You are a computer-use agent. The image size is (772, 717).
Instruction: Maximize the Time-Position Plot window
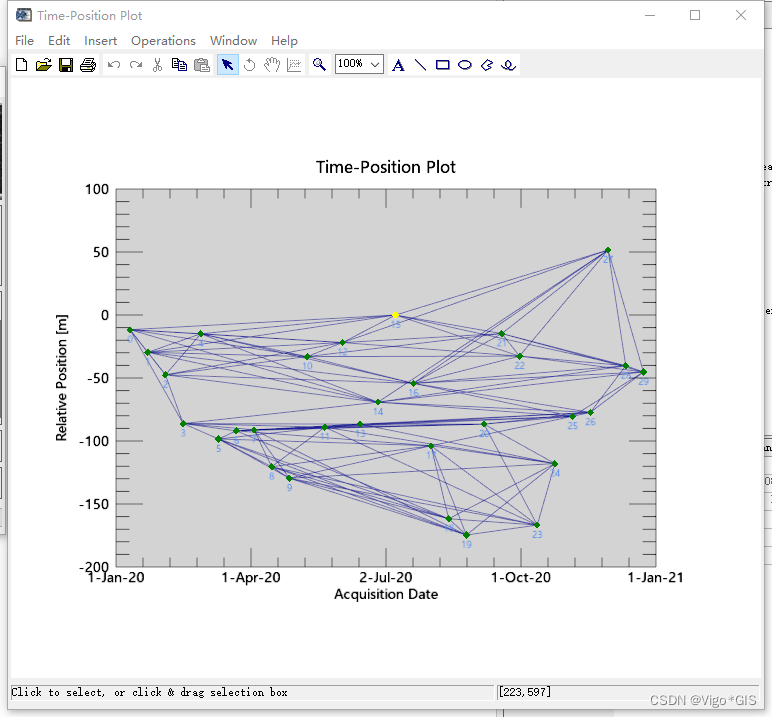tap(695, 15)
